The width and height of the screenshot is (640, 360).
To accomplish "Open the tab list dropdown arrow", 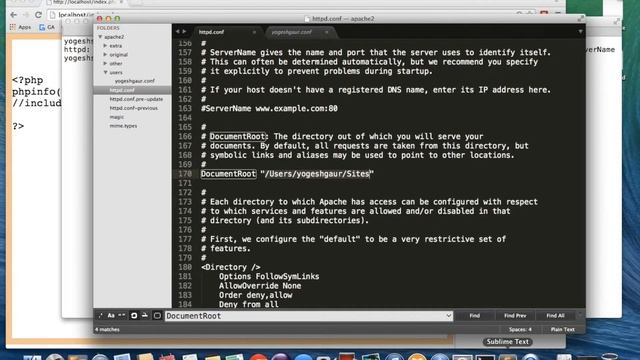I will coord(580,31).
